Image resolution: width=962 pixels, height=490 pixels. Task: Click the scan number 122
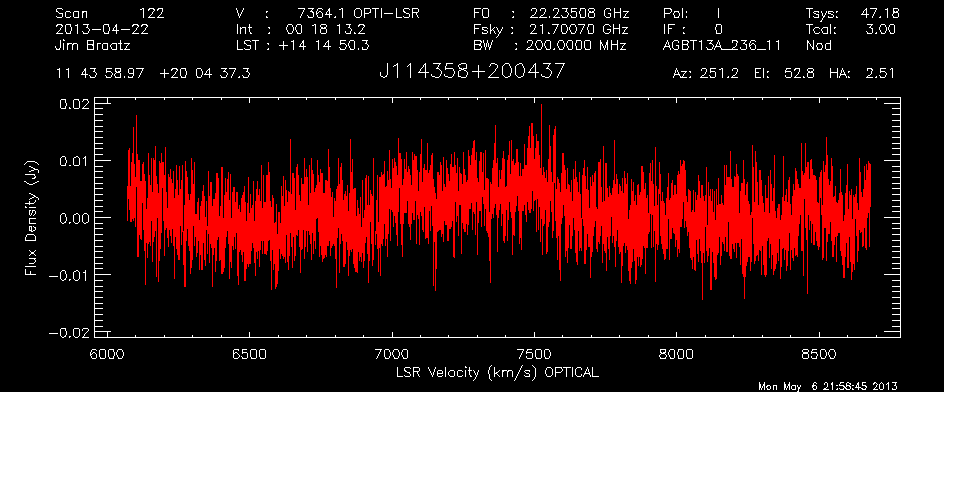151,13
